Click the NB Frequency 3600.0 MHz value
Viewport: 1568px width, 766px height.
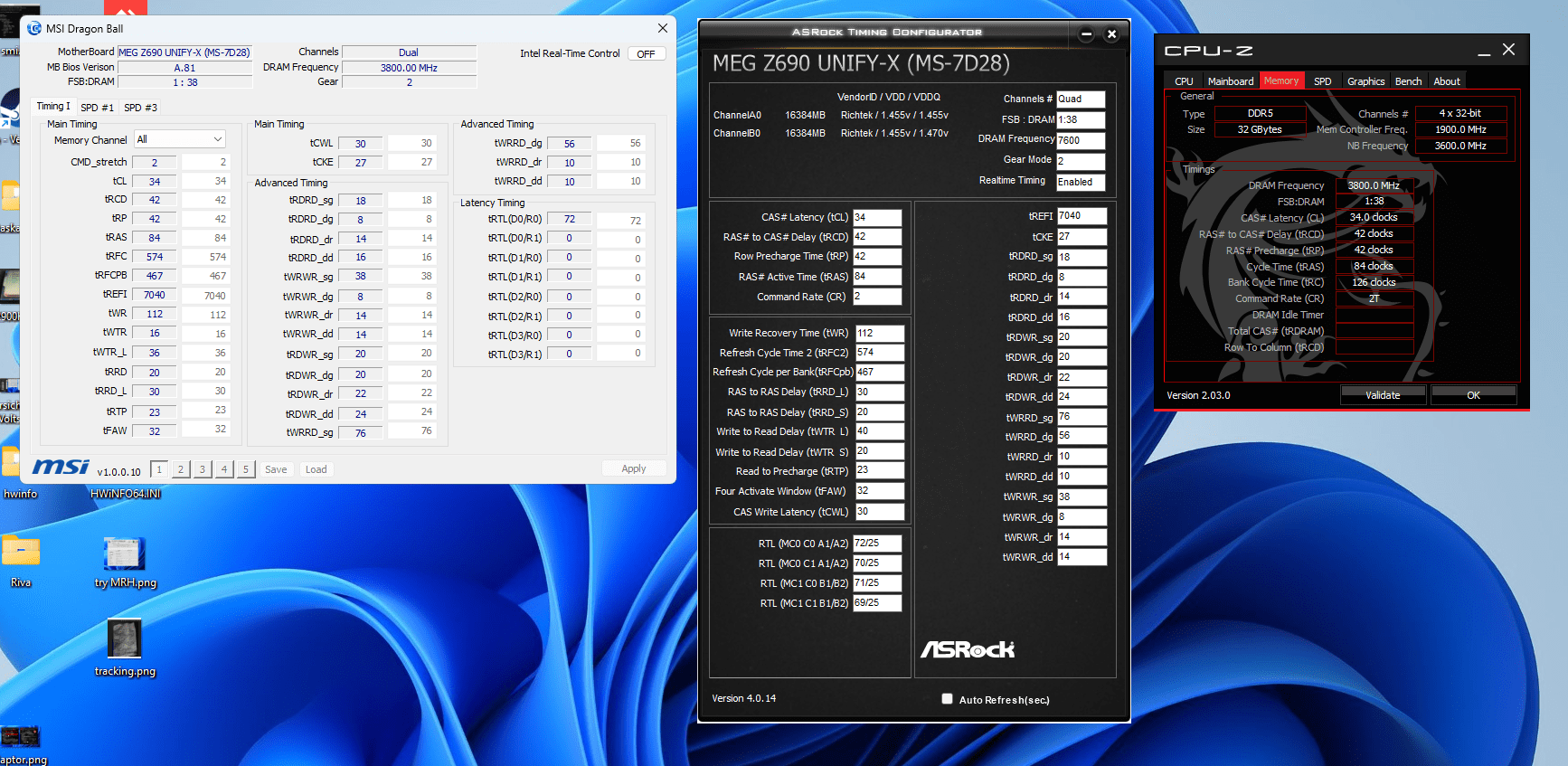1460,146
